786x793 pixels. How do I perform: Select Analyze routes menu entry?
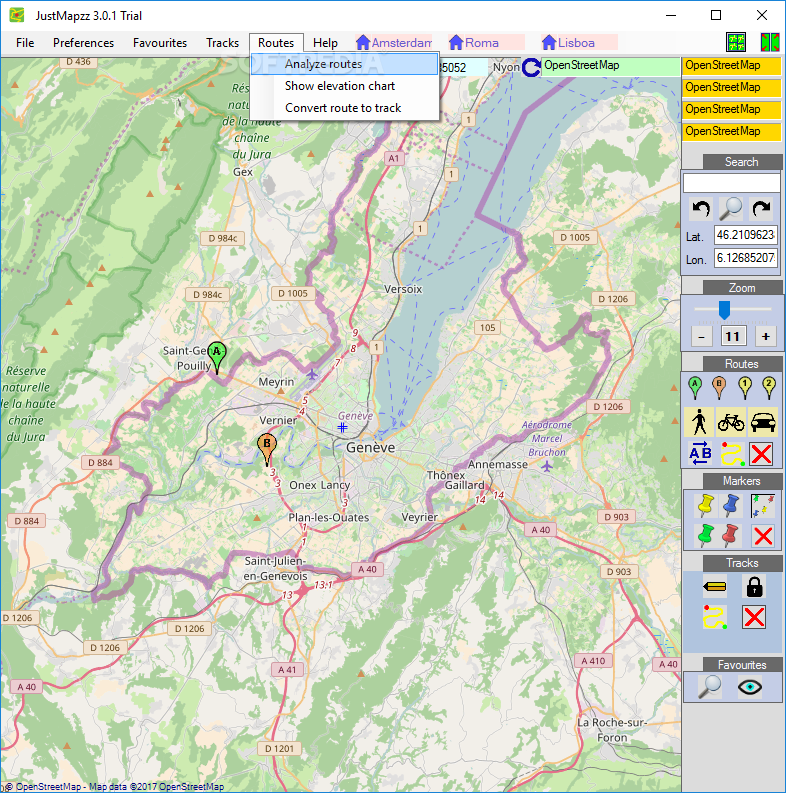(x=344, y=64)
